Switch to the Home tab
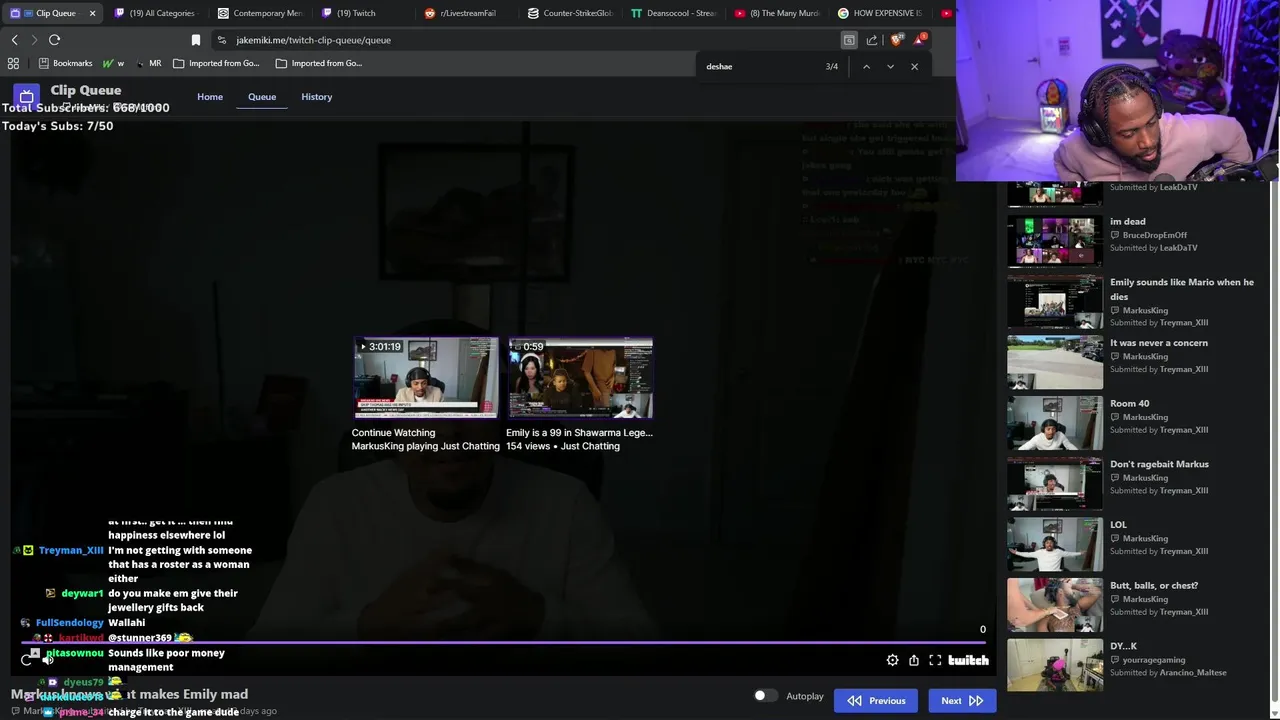The width and height of the screenshot is (1280, 720). pos(210,97)
